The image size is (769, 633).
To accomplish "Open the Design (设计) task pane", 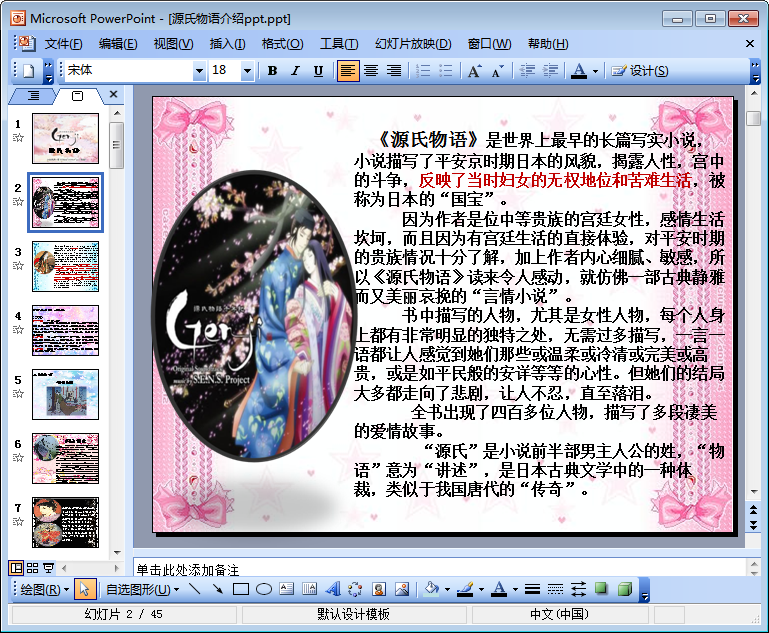I will click(x=640, y=71).
